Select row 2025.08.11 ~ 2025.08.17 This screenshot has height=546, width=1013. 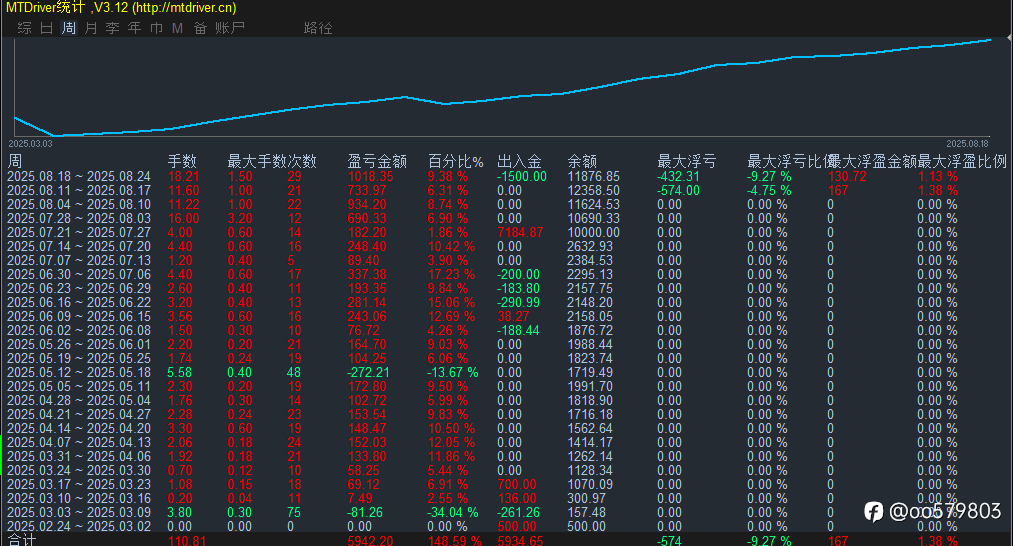(506, 191)
